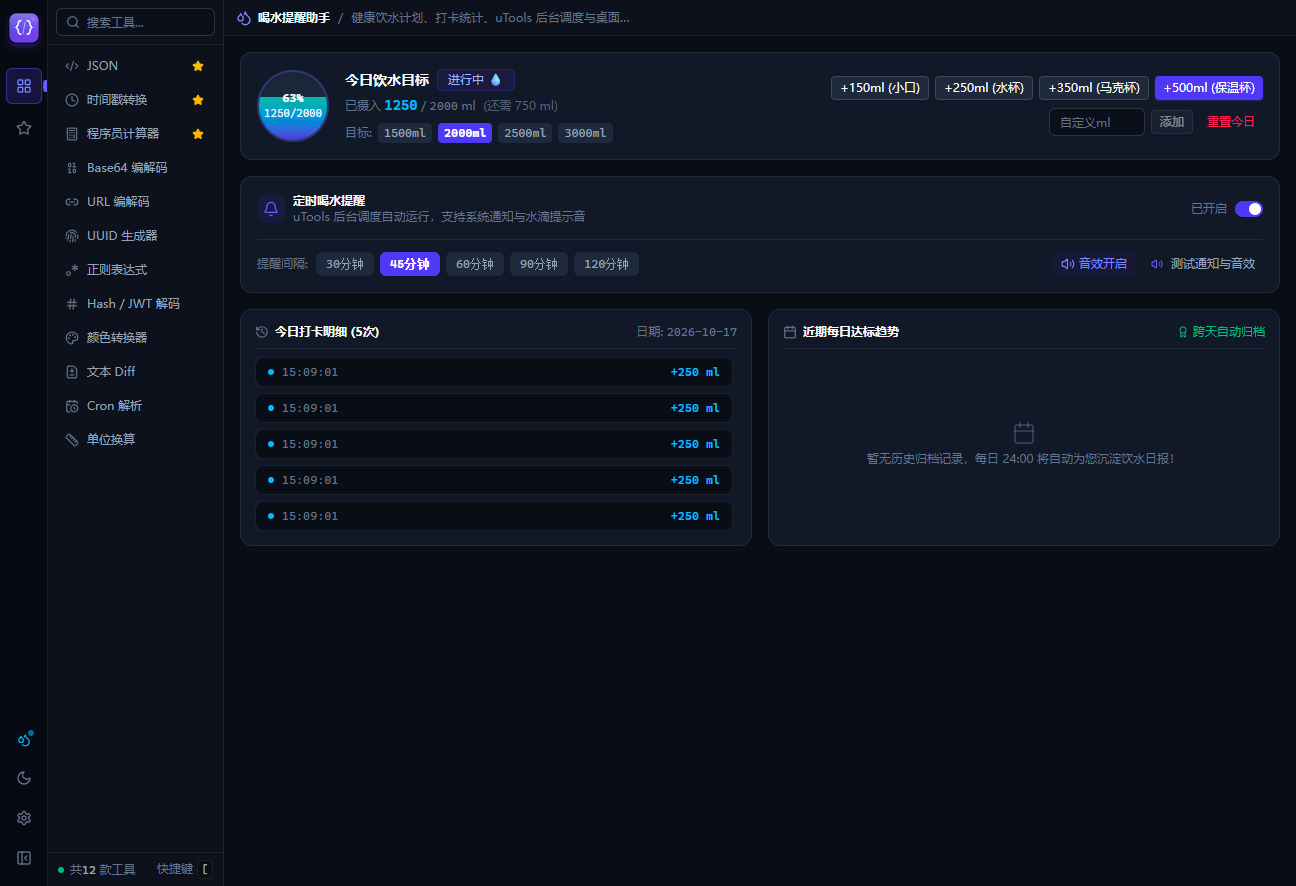Run 测试通知与音效
The width and height of the screenshot is (1296, 886).
[1203, 264]
